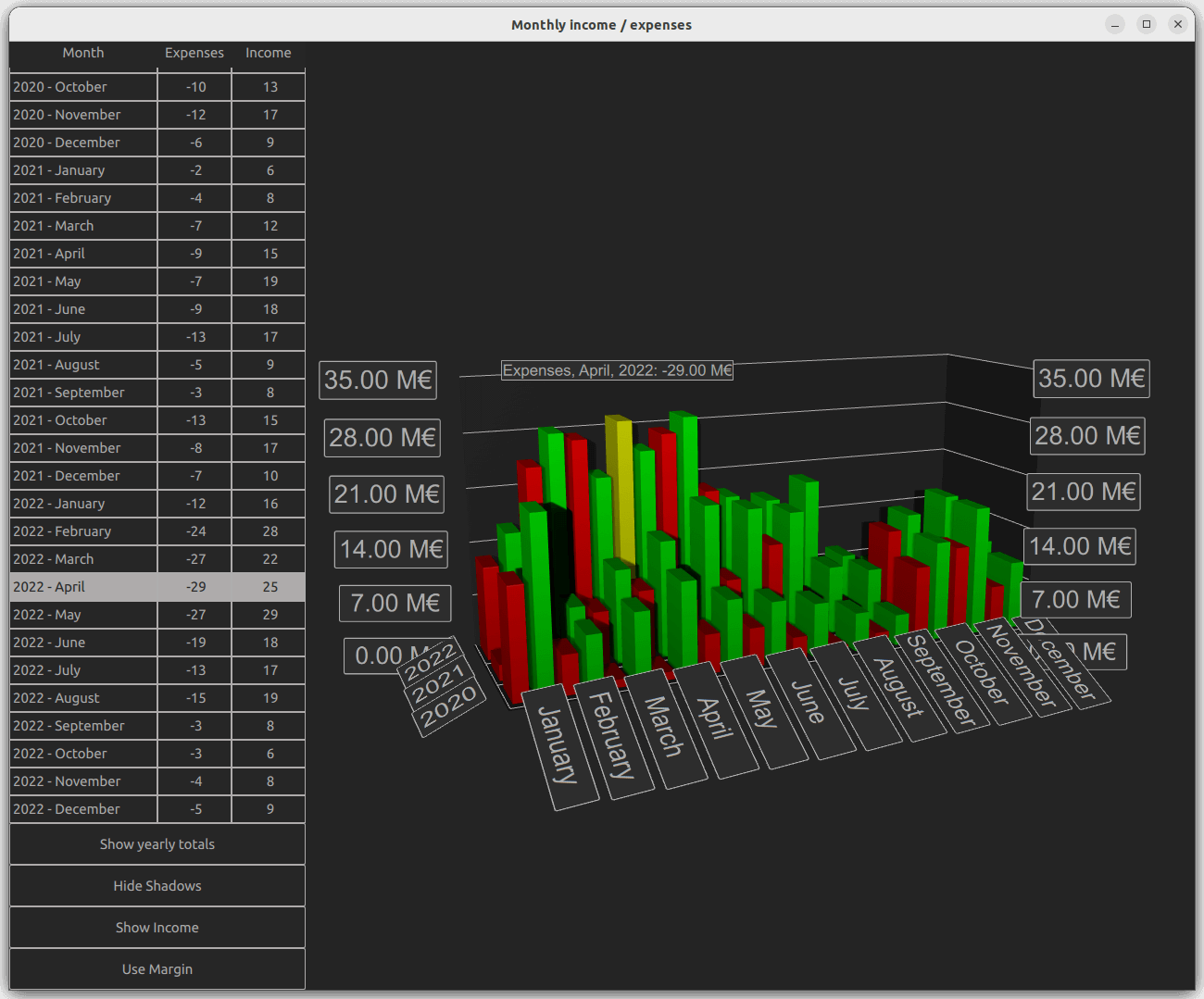Click the August month label on chart
1204x999 pixels.
[x=898, y=688]
